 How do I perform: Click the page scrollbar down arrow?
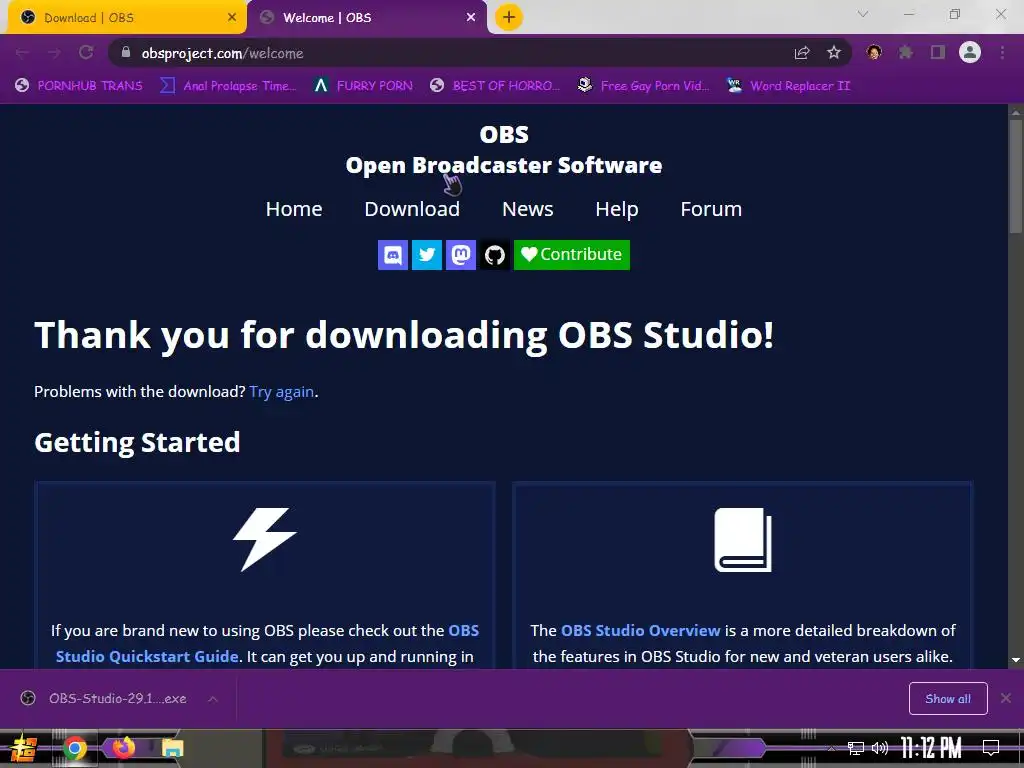coord(1016,660)
